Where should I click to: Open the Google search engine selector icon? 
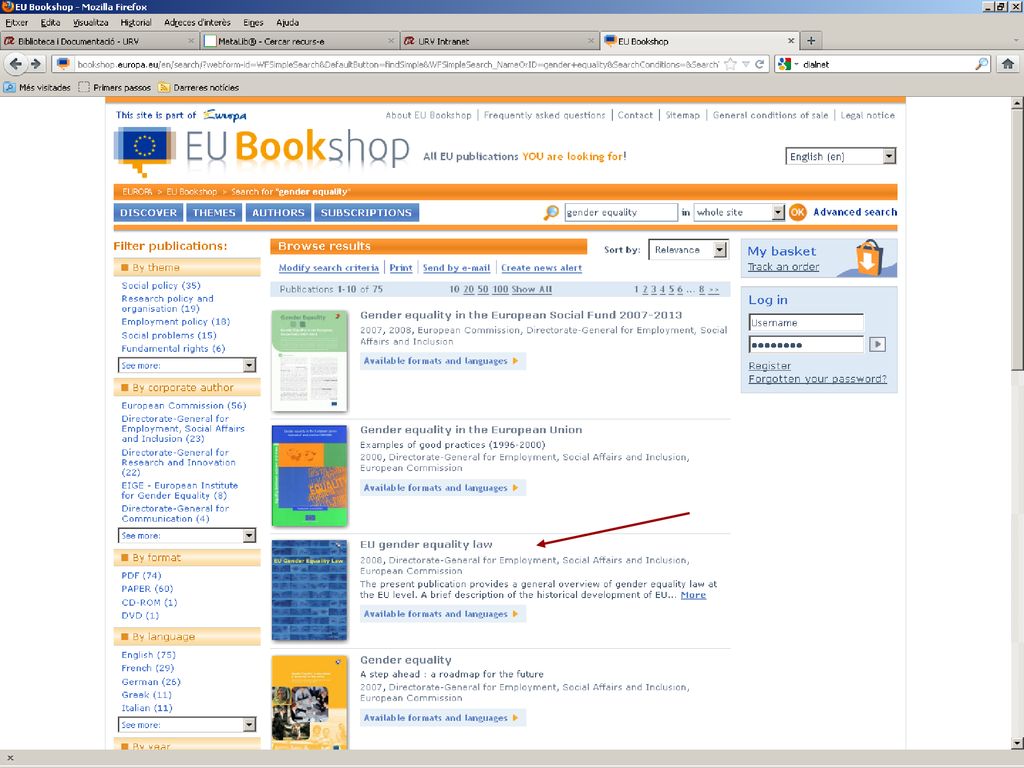(x=785, y=64)
